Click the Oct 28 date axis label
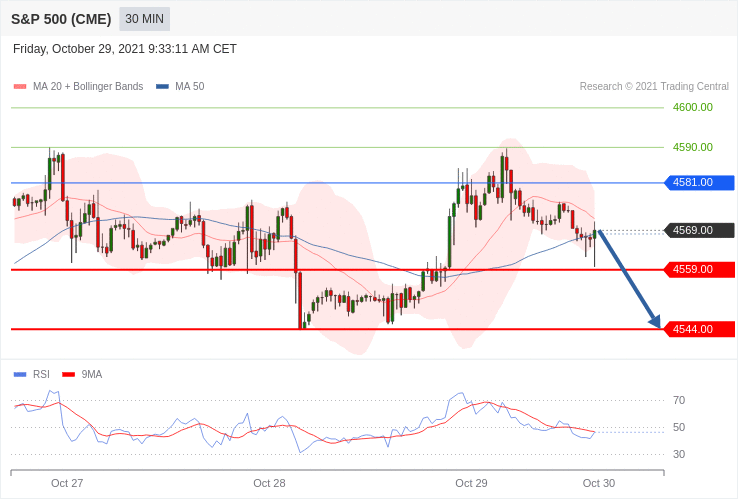This screenshot has height=500, width=738. (269, 484)
